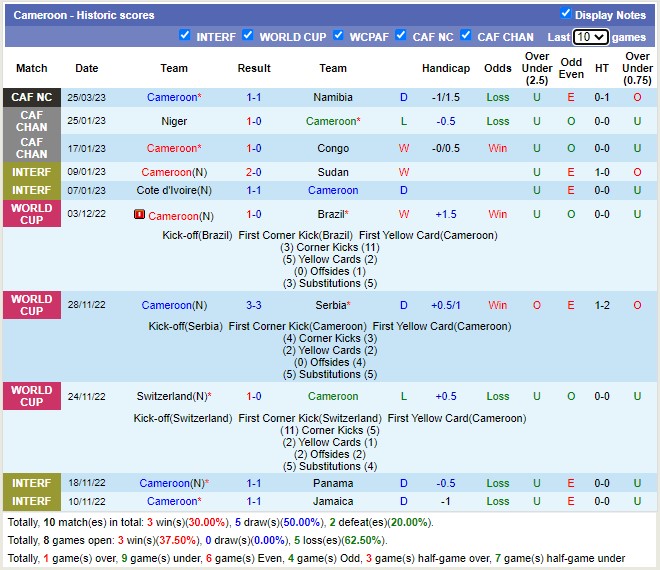
Task: Click the Congo team name
Action: pos(333,148)
